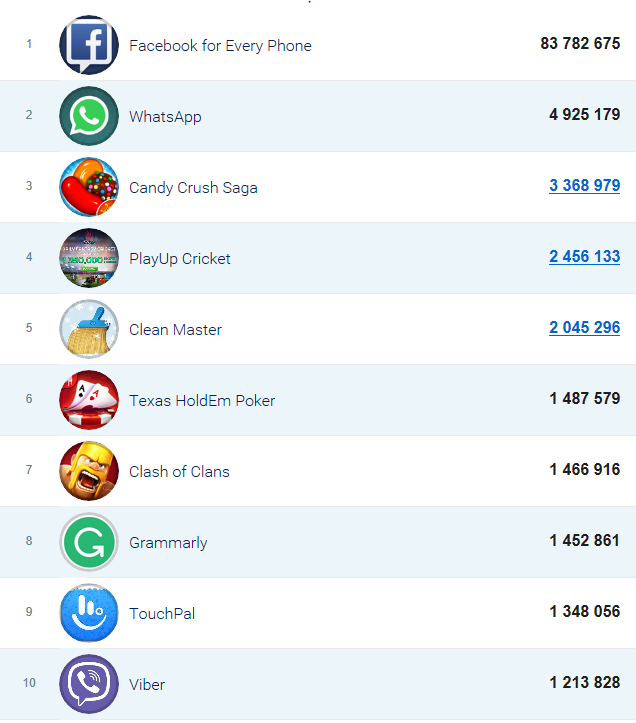Click the PlayUp Cricket app icon
The height and width of the screenshot is (723, 636).
click(x=89, y=258)
